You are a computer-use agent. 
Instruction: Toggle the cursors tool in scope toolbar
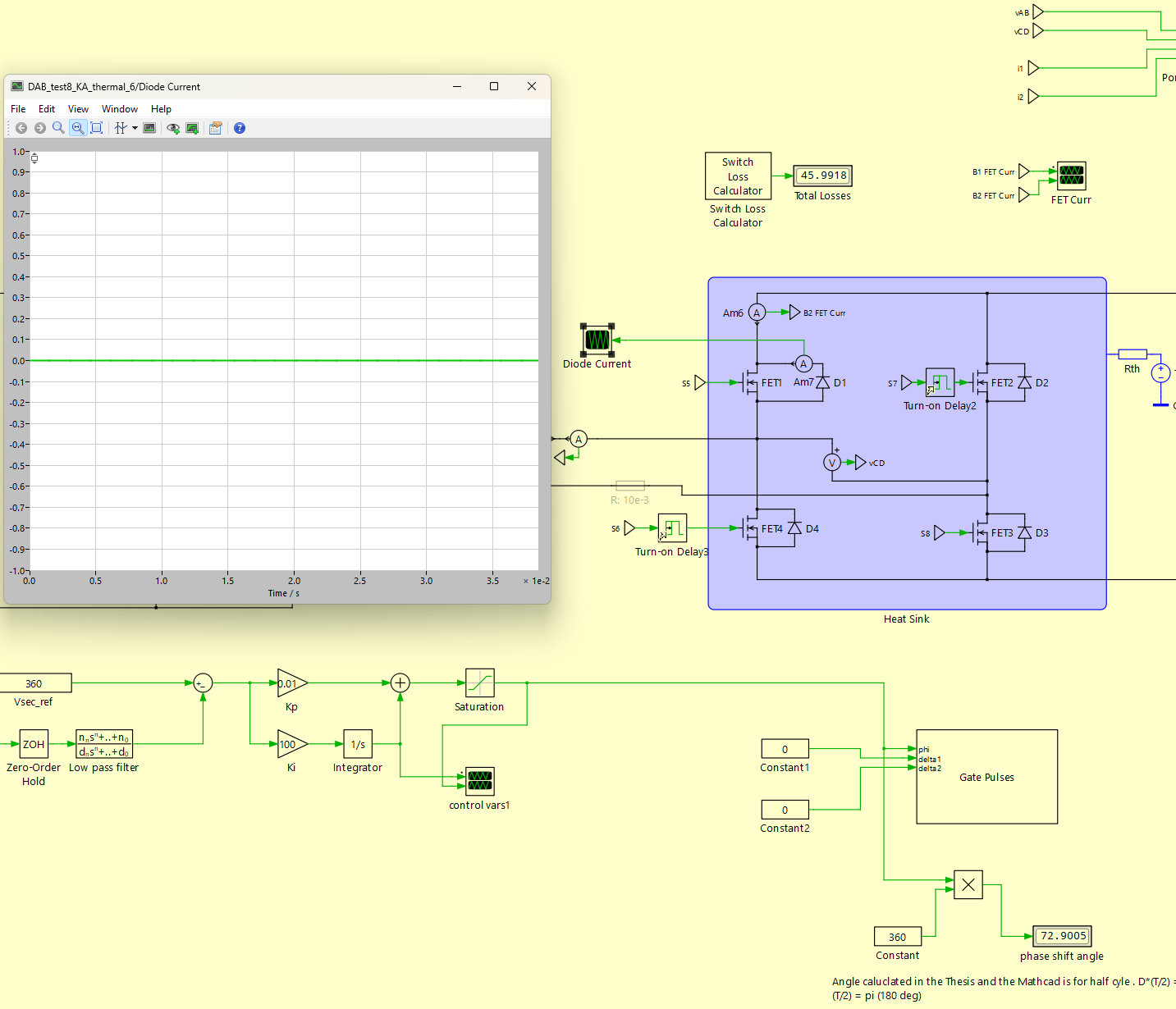coord(120,128)
